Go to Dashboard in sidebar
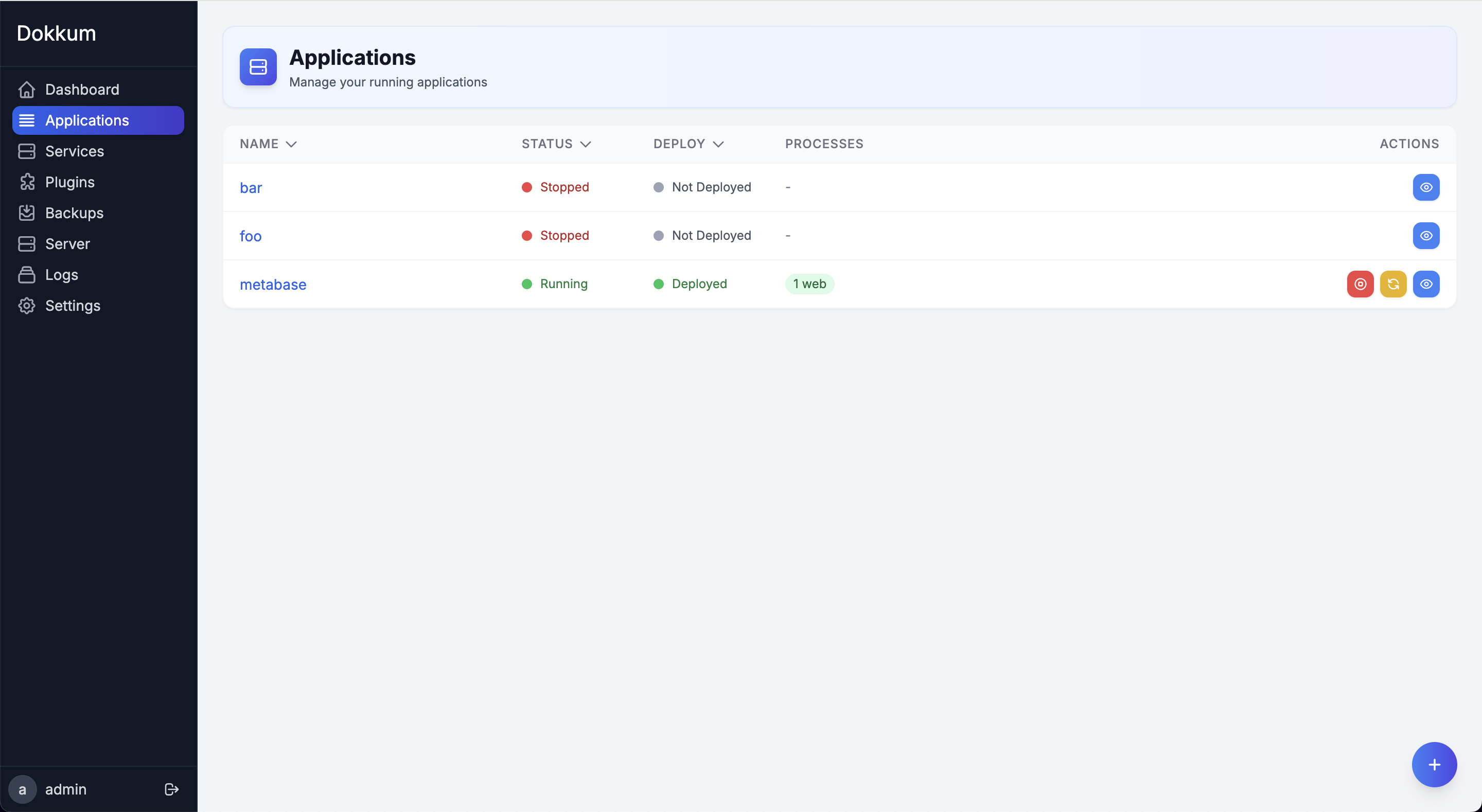 tap(82, 89)
